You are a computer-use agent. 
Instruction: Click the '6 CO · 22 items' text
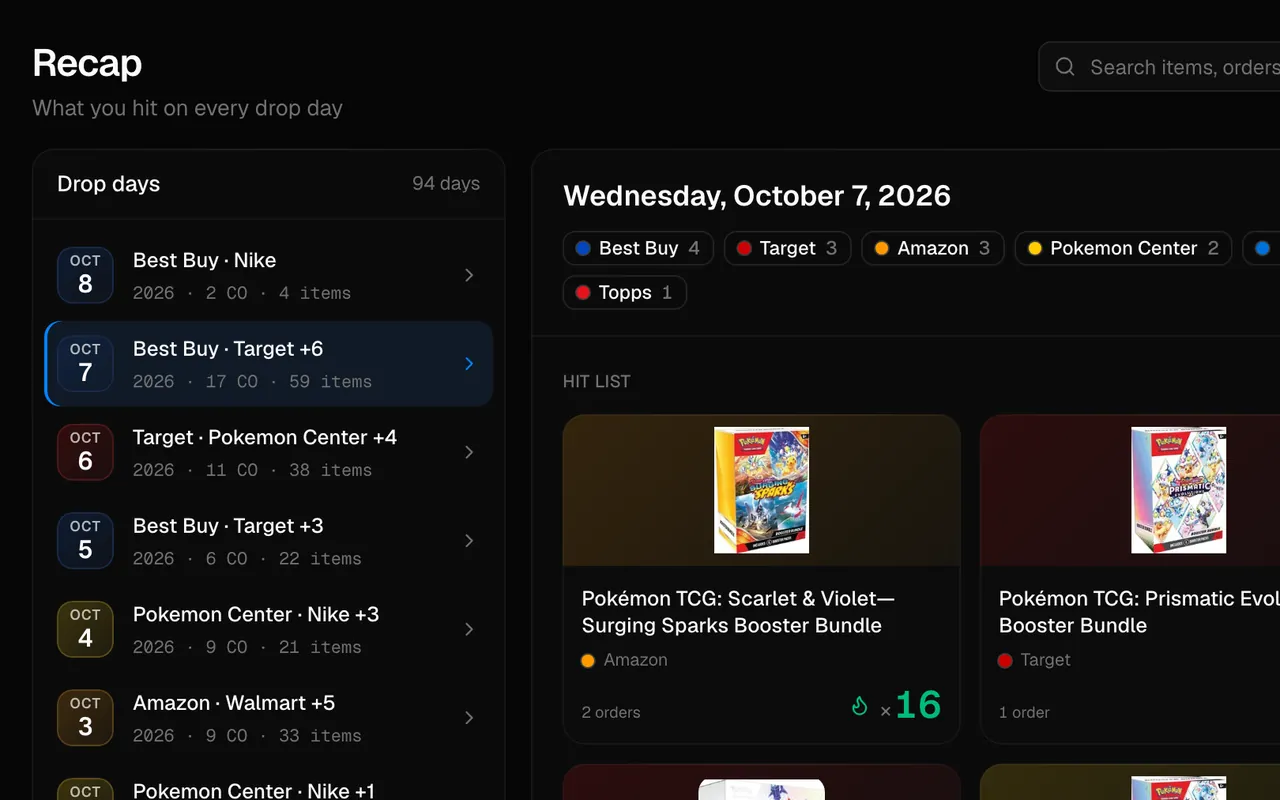284,559
